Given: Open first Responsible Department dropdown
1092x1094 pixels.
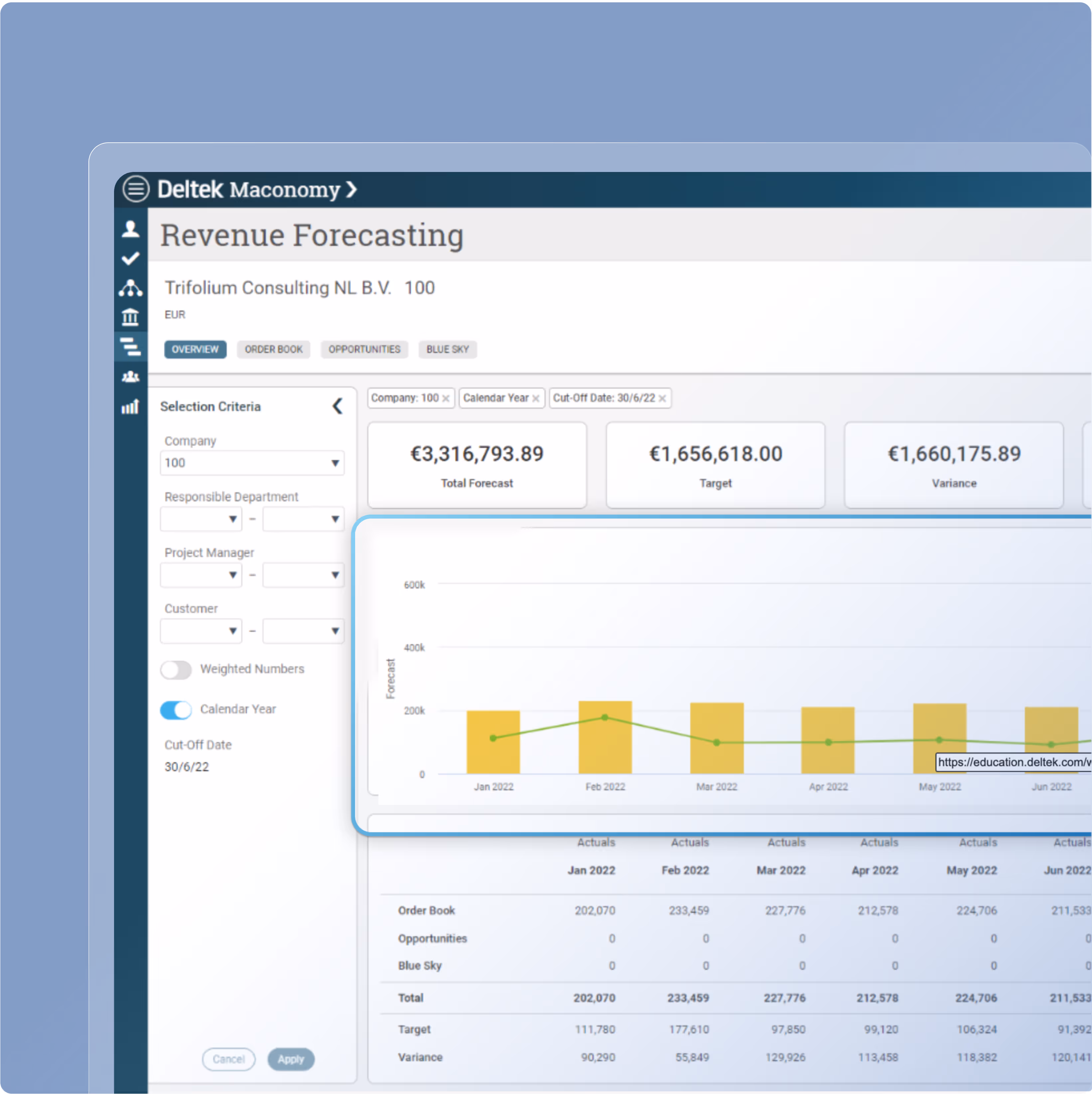Looking at the screenshot, I should [201, 519].
